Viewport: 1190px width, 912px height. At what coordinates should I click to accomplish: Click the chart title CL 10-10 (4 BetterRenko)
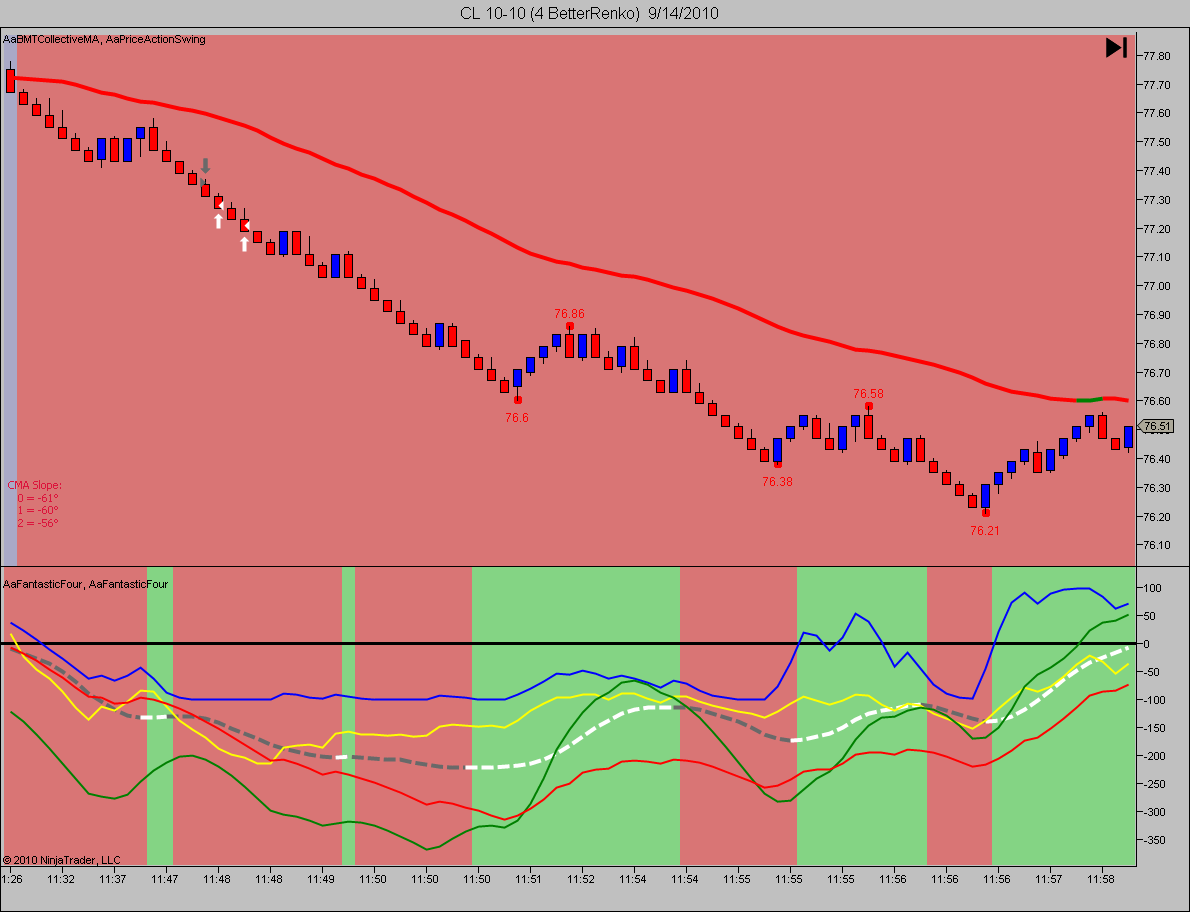(549, 13)
